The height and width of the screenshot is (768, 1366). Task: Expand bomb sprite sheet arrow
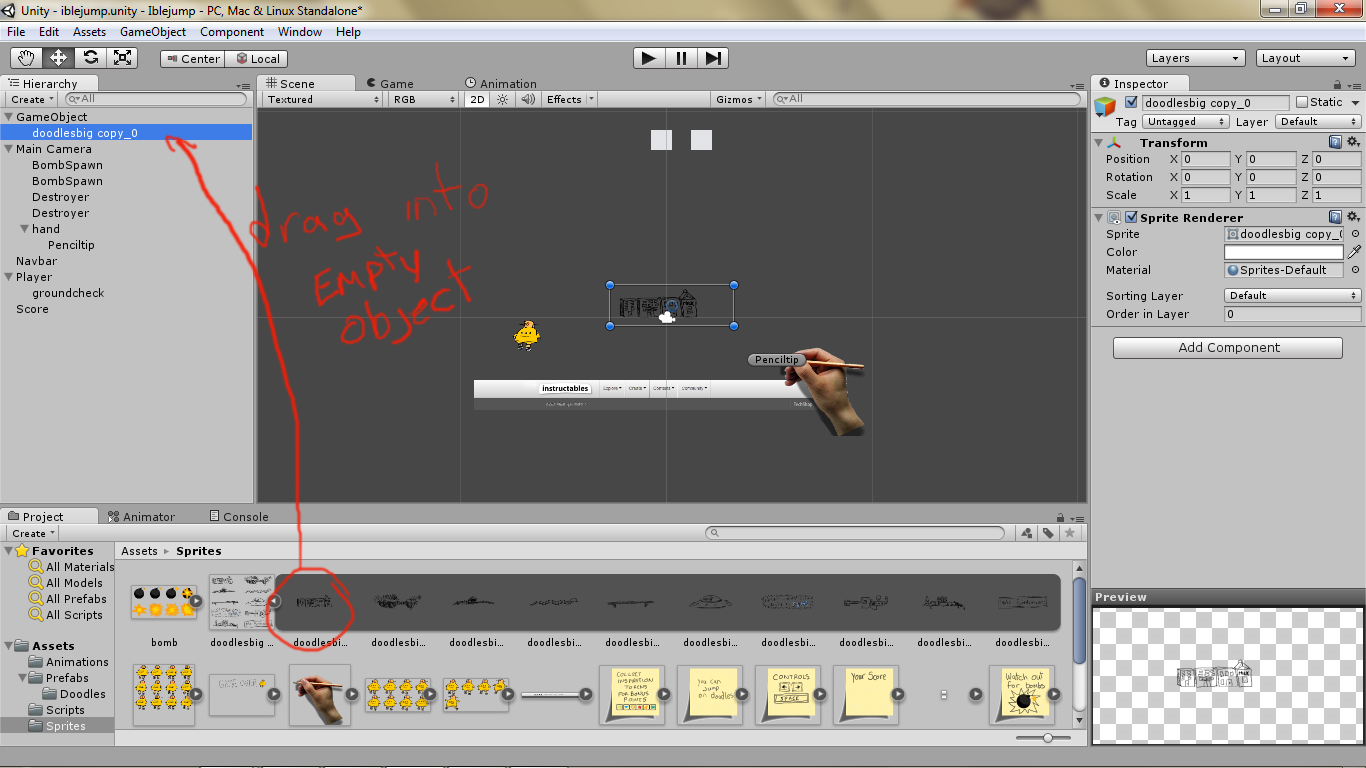pos(197,601)
